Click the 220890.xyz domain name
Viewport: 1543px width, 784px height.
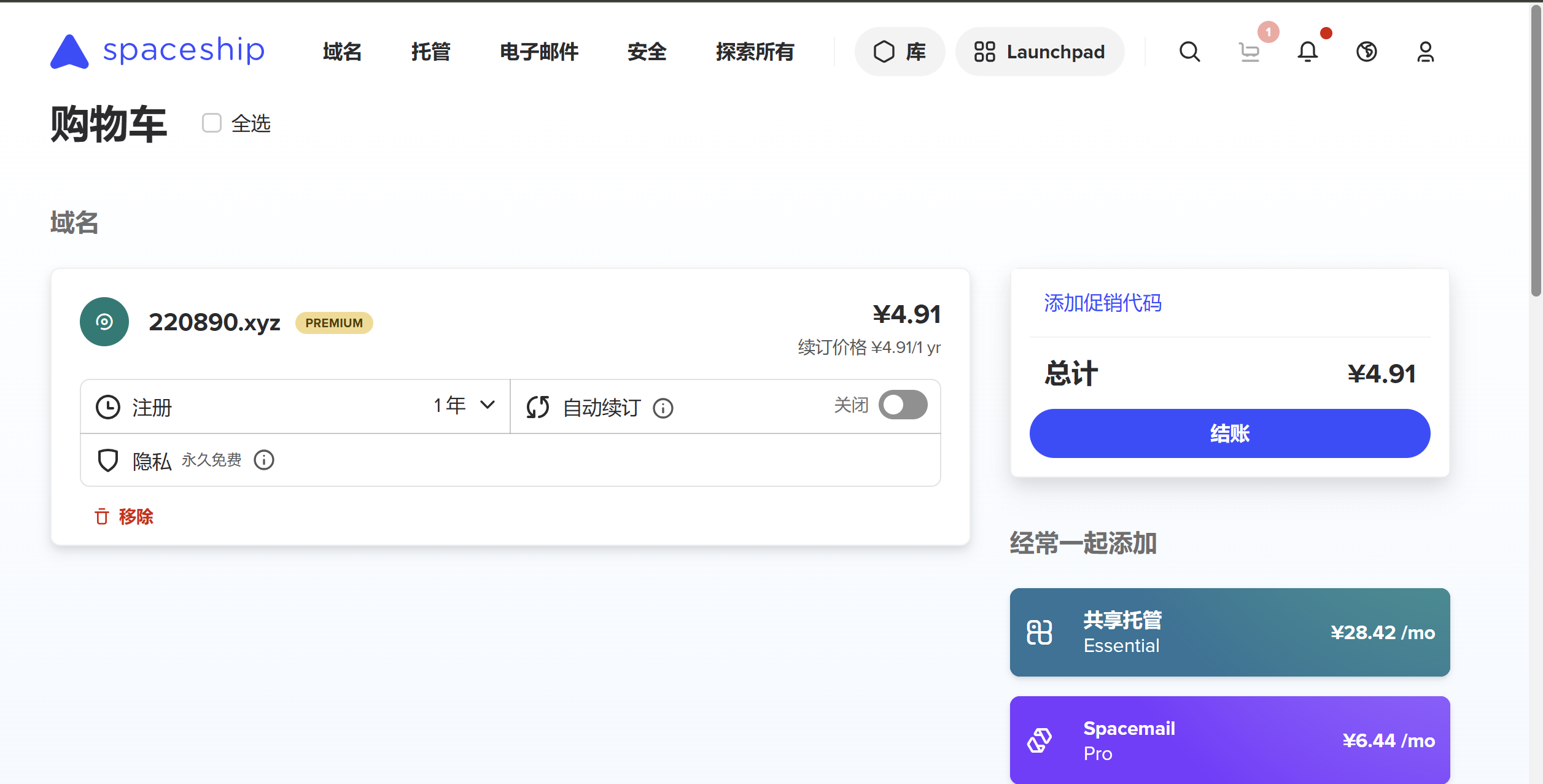[214, 322]
